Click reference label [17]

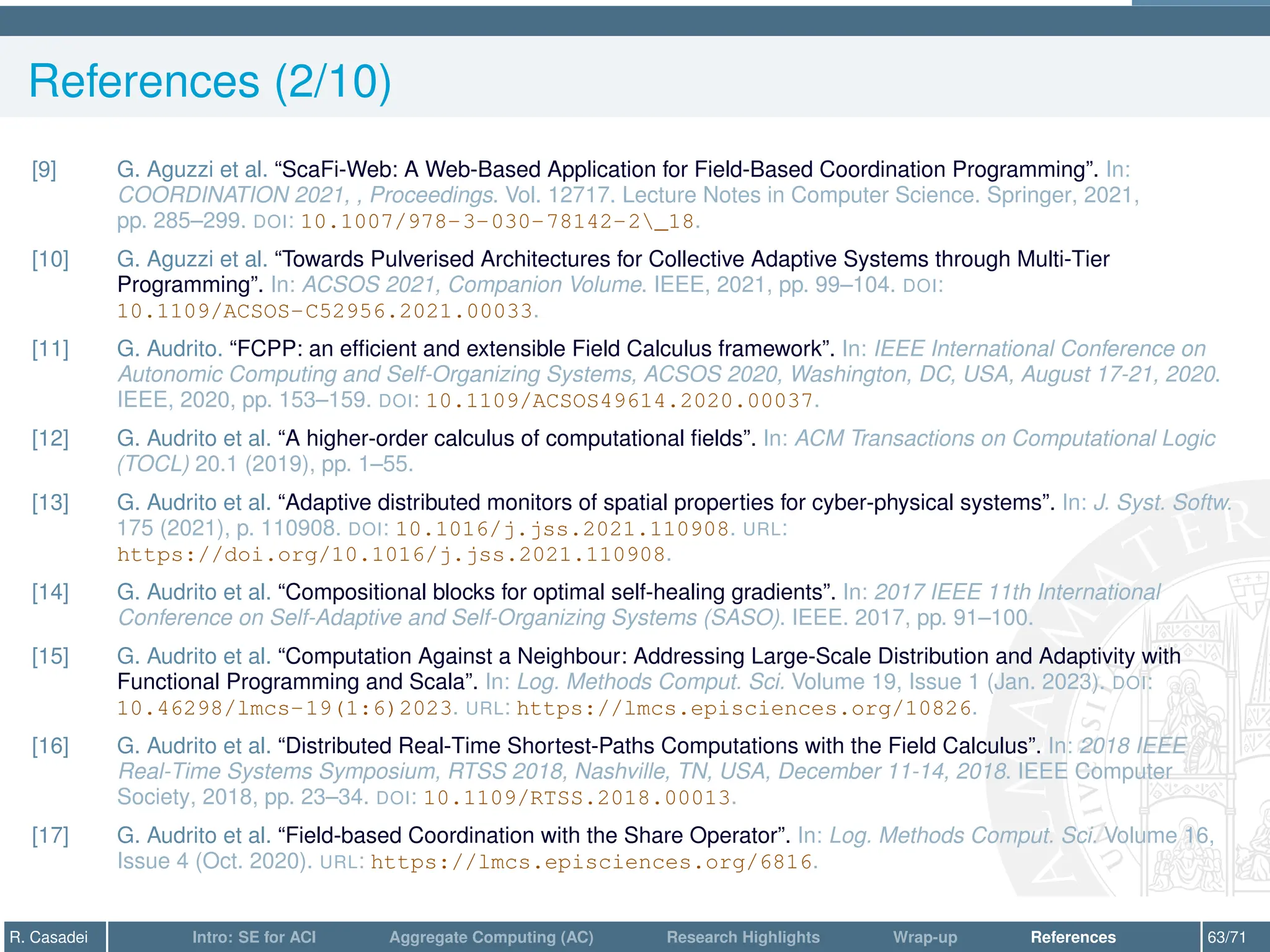50,835
